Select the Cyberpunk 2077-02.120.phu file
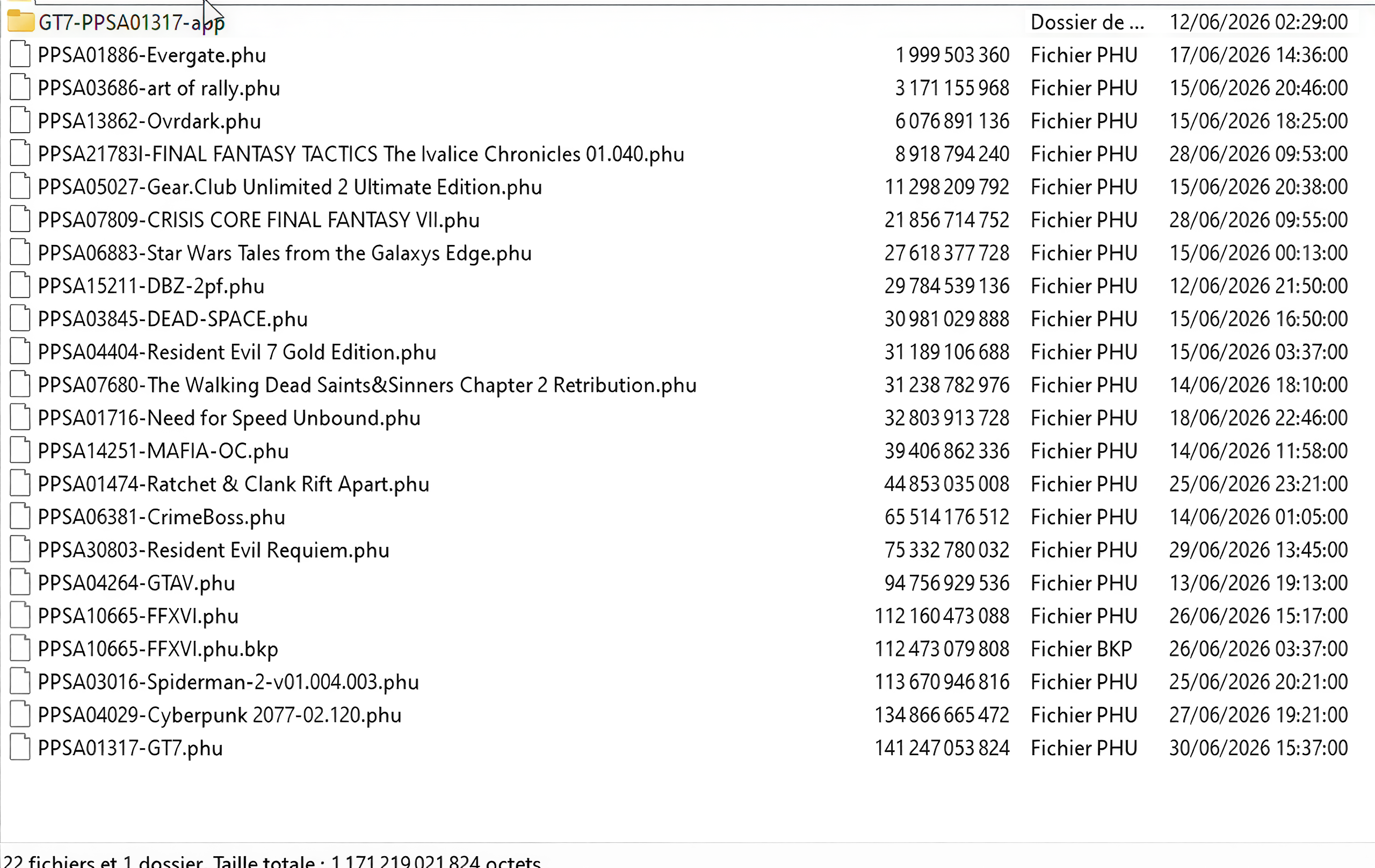The width and height of the screenshot is (1375, 868). tap(220, 715)
